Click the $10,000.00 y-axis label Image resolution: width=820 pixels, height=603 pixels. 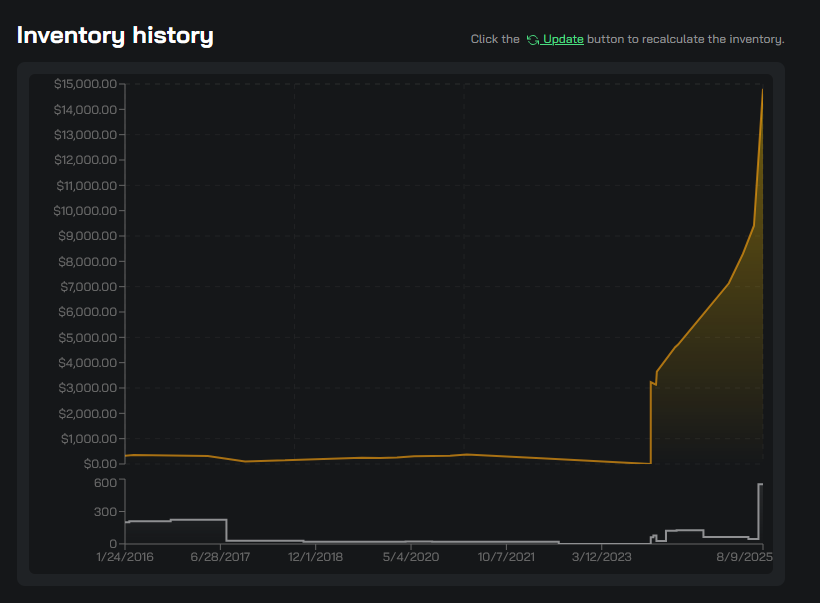pyautogui.click(x=85, y=211)
